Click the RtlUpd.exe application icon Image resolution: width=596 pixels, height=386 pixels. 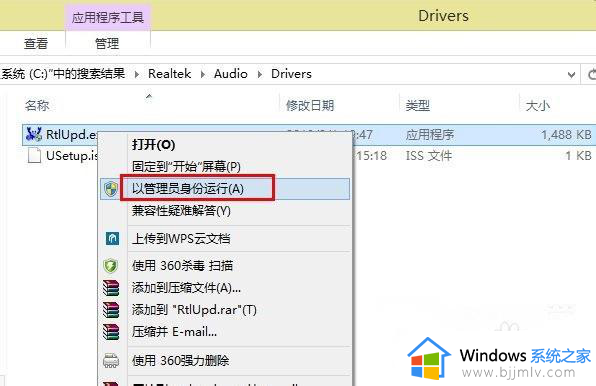(x=34, y=134)
